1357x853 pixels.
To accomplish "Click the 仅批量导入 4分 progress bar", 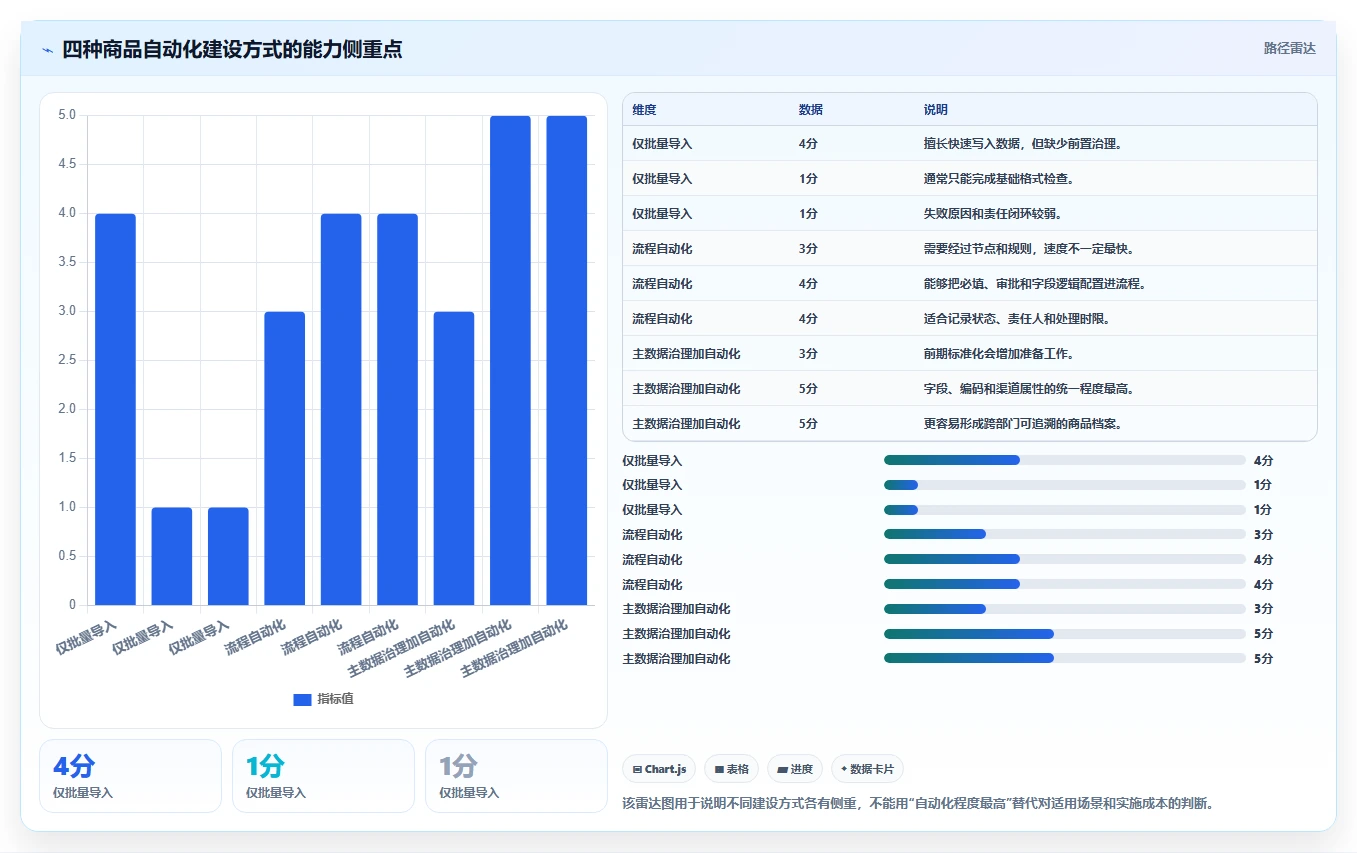I will point(1065,460).
